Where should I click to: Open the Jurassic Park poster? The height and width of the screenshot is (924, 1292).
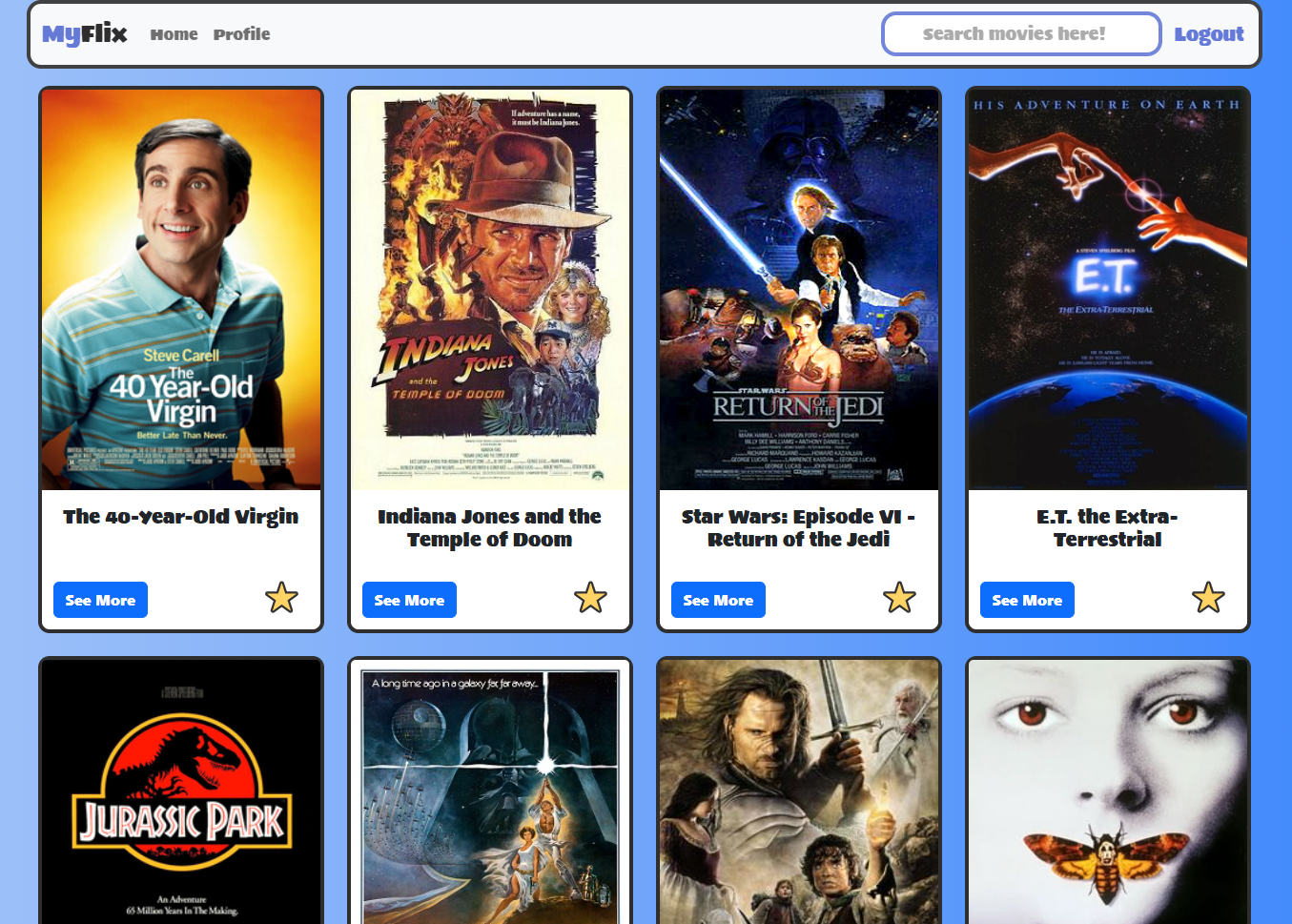pyautogui.click(x=180, y=791)
